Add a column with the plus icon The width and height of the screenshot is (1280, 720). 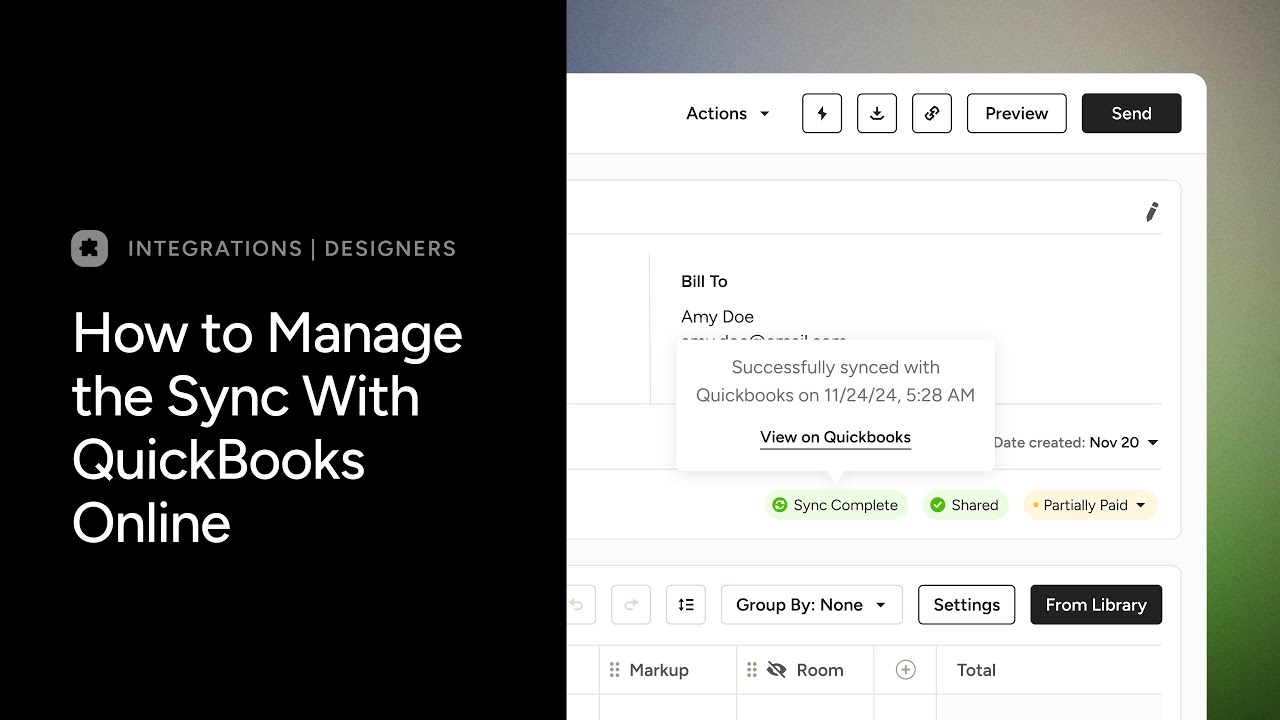pyautogui.click(x=906, y=670)
